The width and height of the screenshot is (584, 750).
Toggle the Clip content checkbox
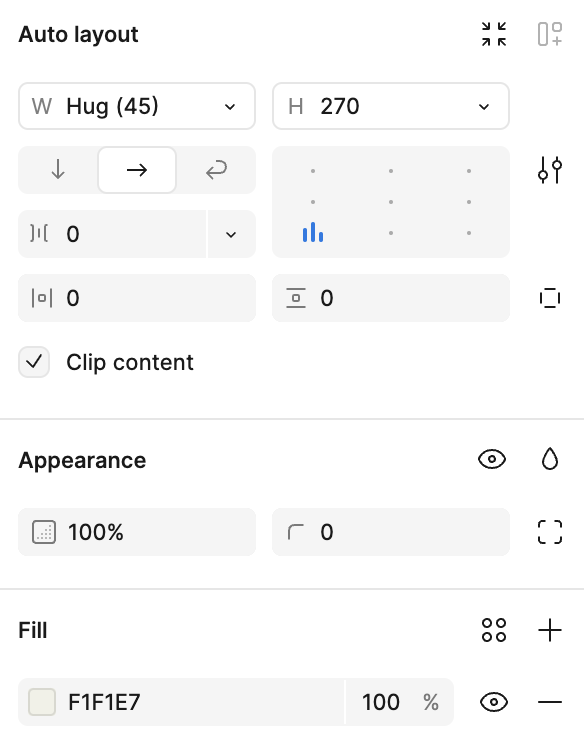34,362
